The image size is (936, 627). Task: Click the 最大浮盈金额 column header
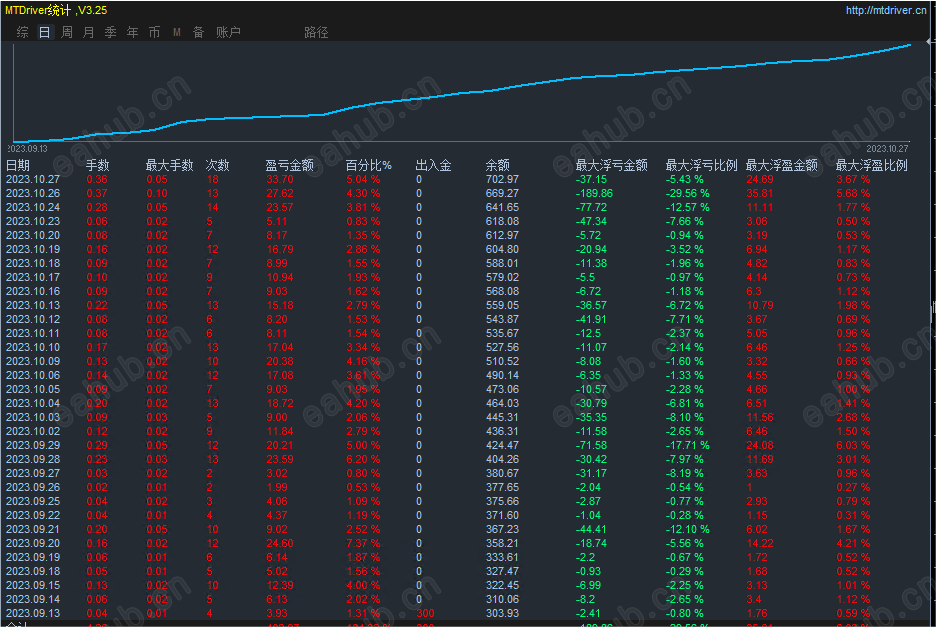click(781, 165)
